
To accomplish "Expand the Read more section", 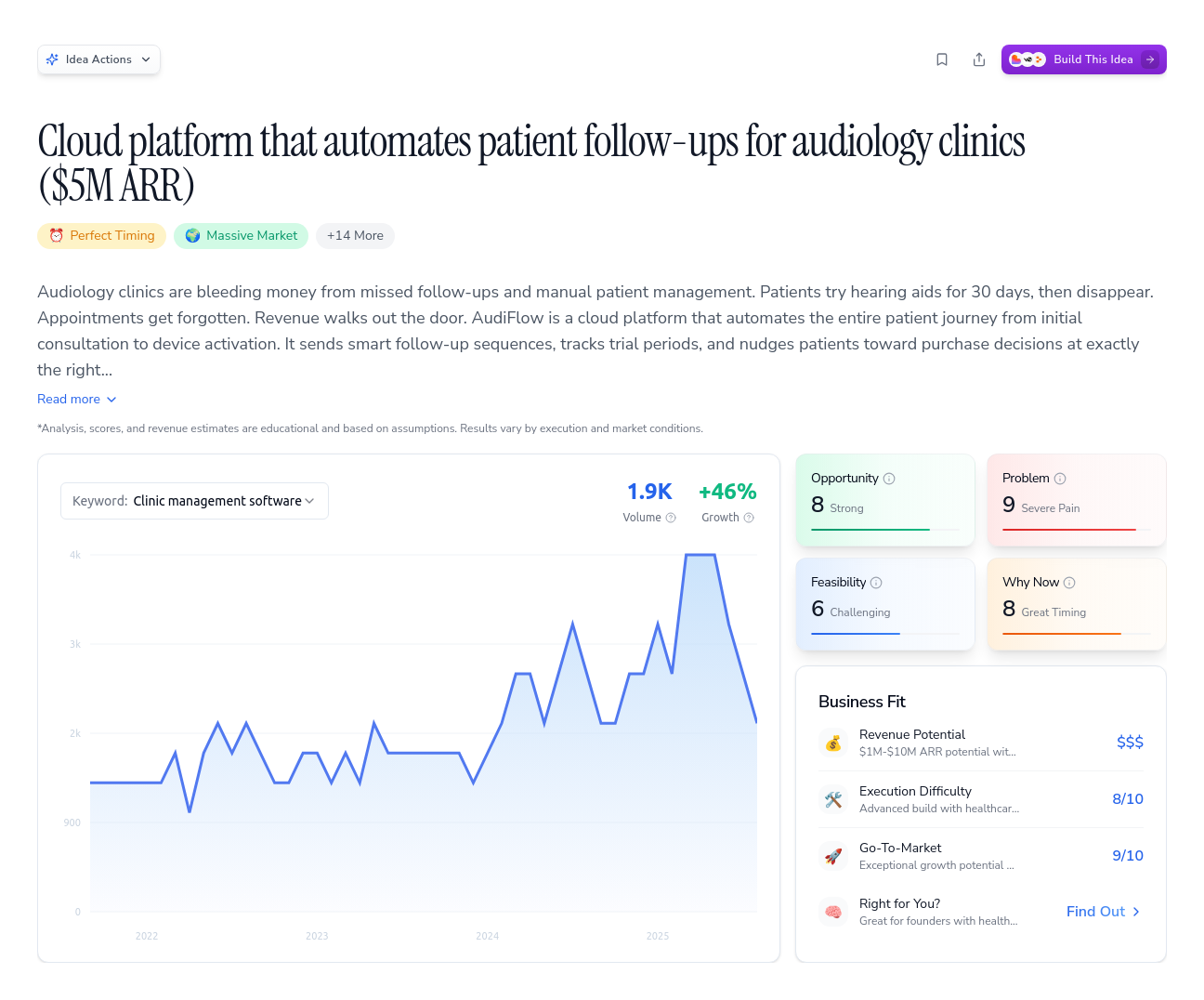I will (x=76, y=399).
